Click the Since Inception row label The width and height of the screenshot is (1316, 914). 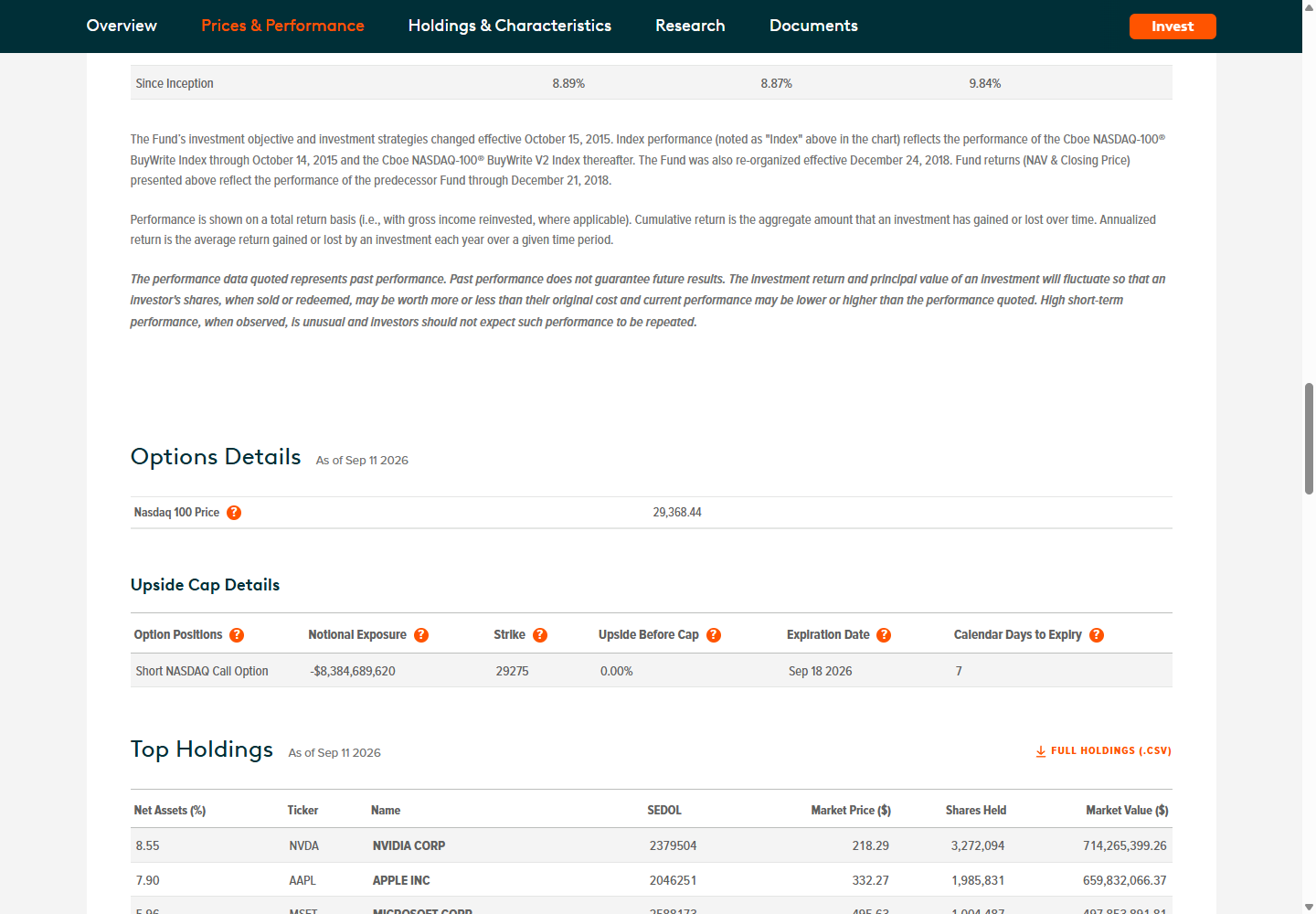click(175, 83)
